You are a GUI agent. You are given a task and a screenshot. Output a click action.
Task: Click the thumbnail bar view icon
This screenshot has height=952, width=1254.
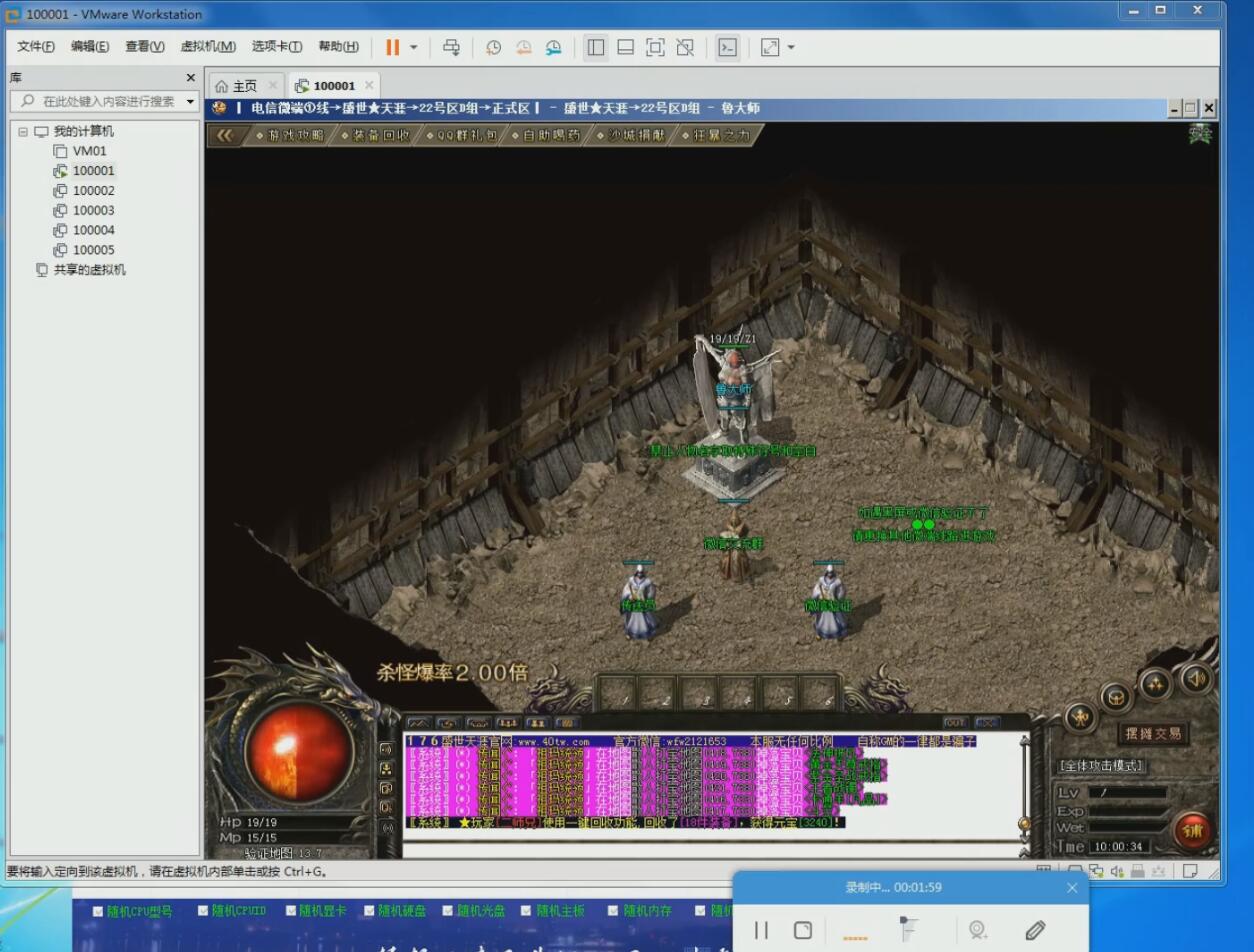pos(625,47)
